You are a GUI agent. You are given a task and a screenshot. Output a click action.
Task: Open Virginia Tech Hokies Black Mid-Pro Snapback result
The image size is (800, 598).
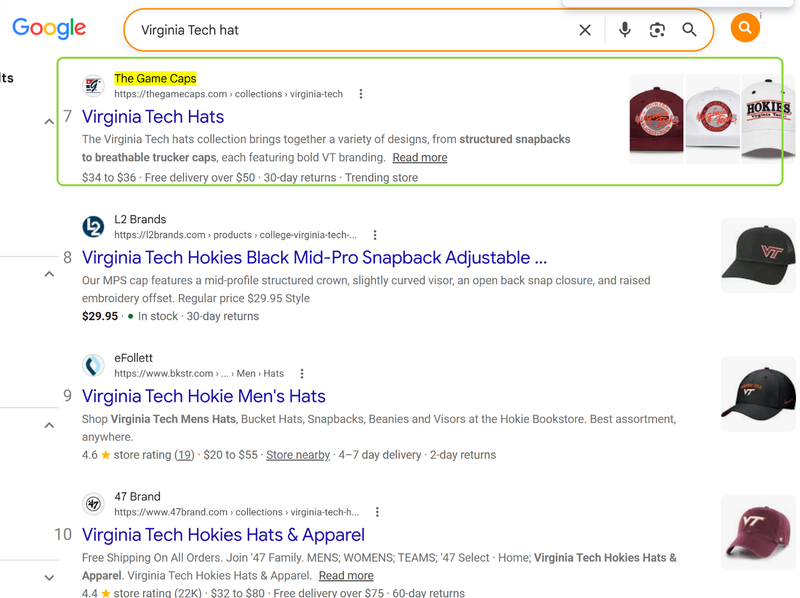click(x=314, y=258)
